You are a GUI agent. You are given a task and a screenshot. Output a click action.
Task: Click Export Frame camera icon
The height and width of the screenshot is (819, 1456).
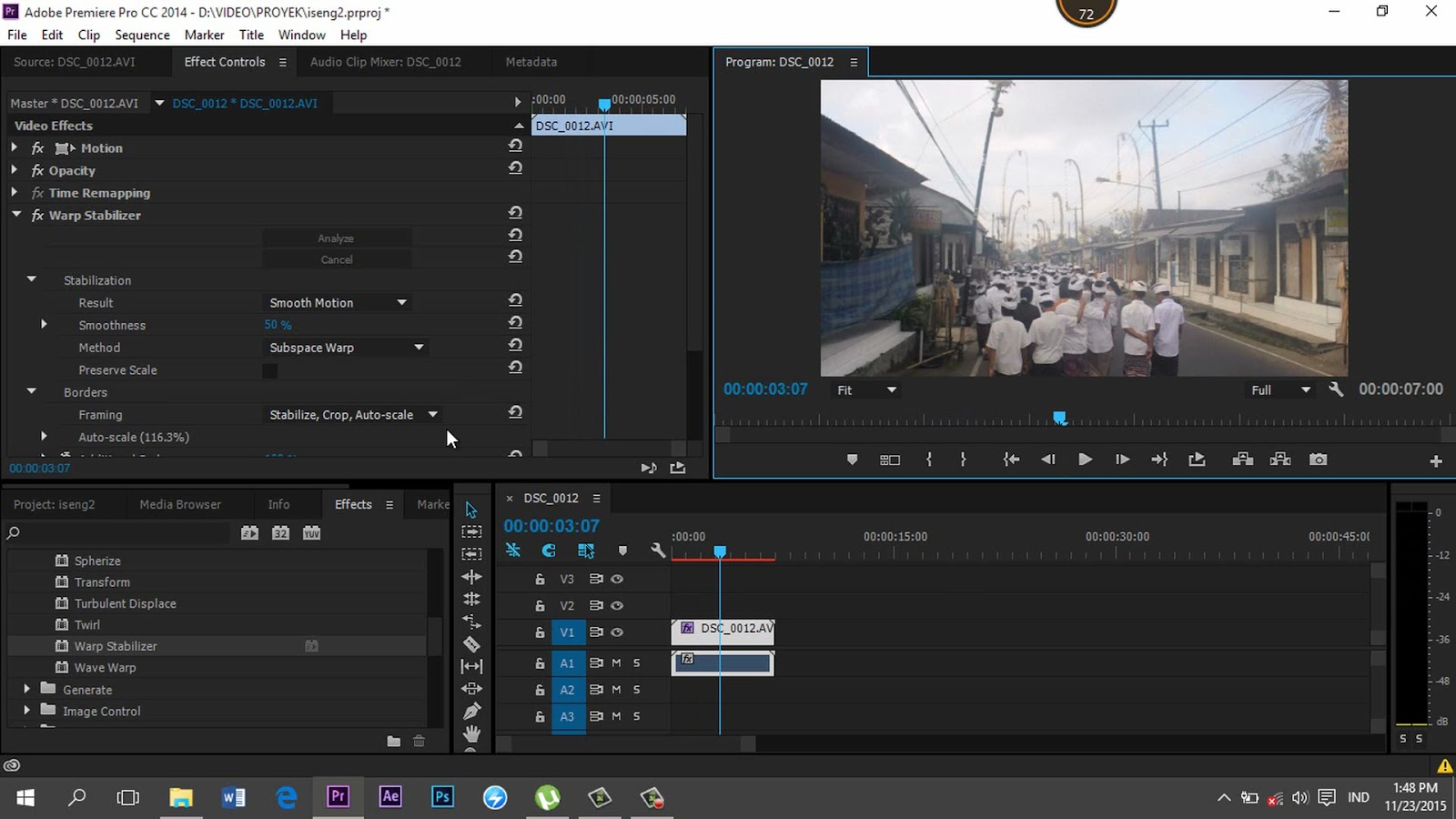tap(1318, 460)
